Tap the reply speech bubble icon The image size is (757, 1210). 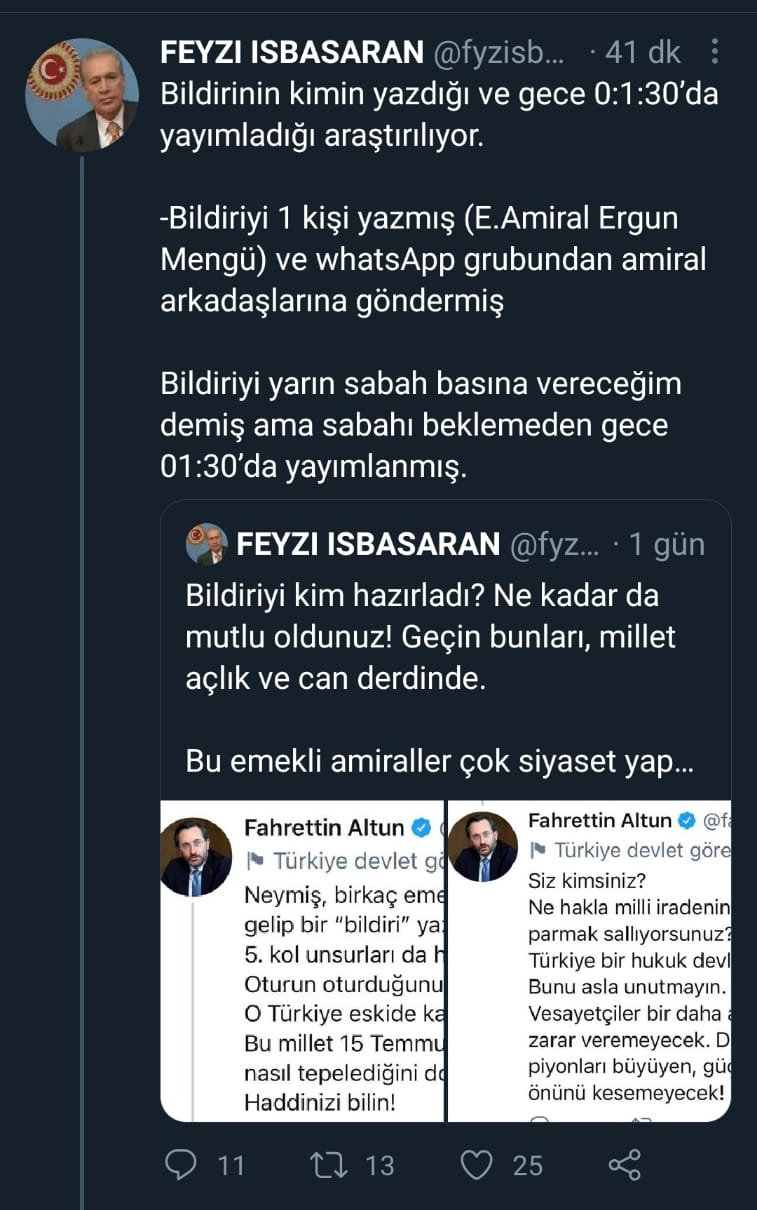coord(182,1165)
